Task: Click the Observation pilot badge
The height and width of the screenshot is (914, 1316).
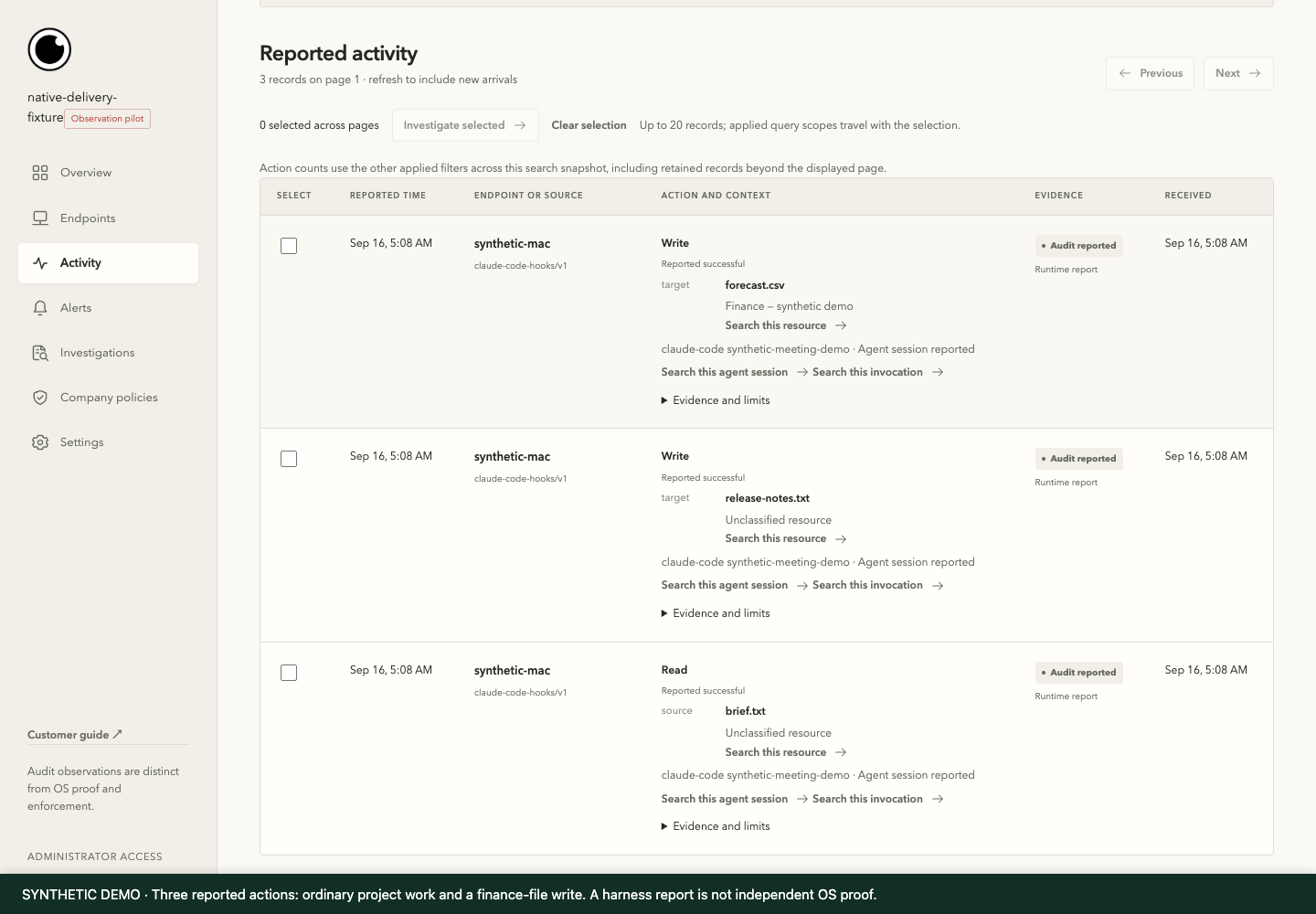Action: [107, 119]
